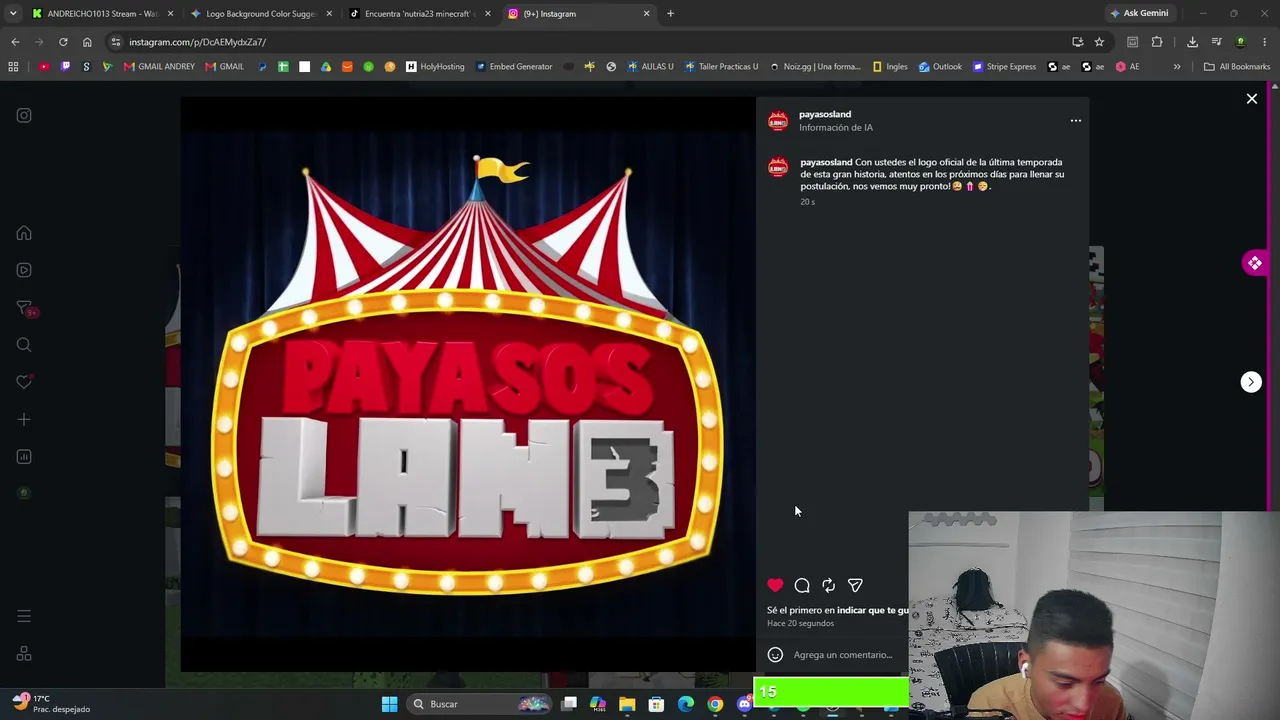The width and height of the screenshot is (1280, 720).
Task: Open the emoji picker in the comment box
Action: click(775, 655)
